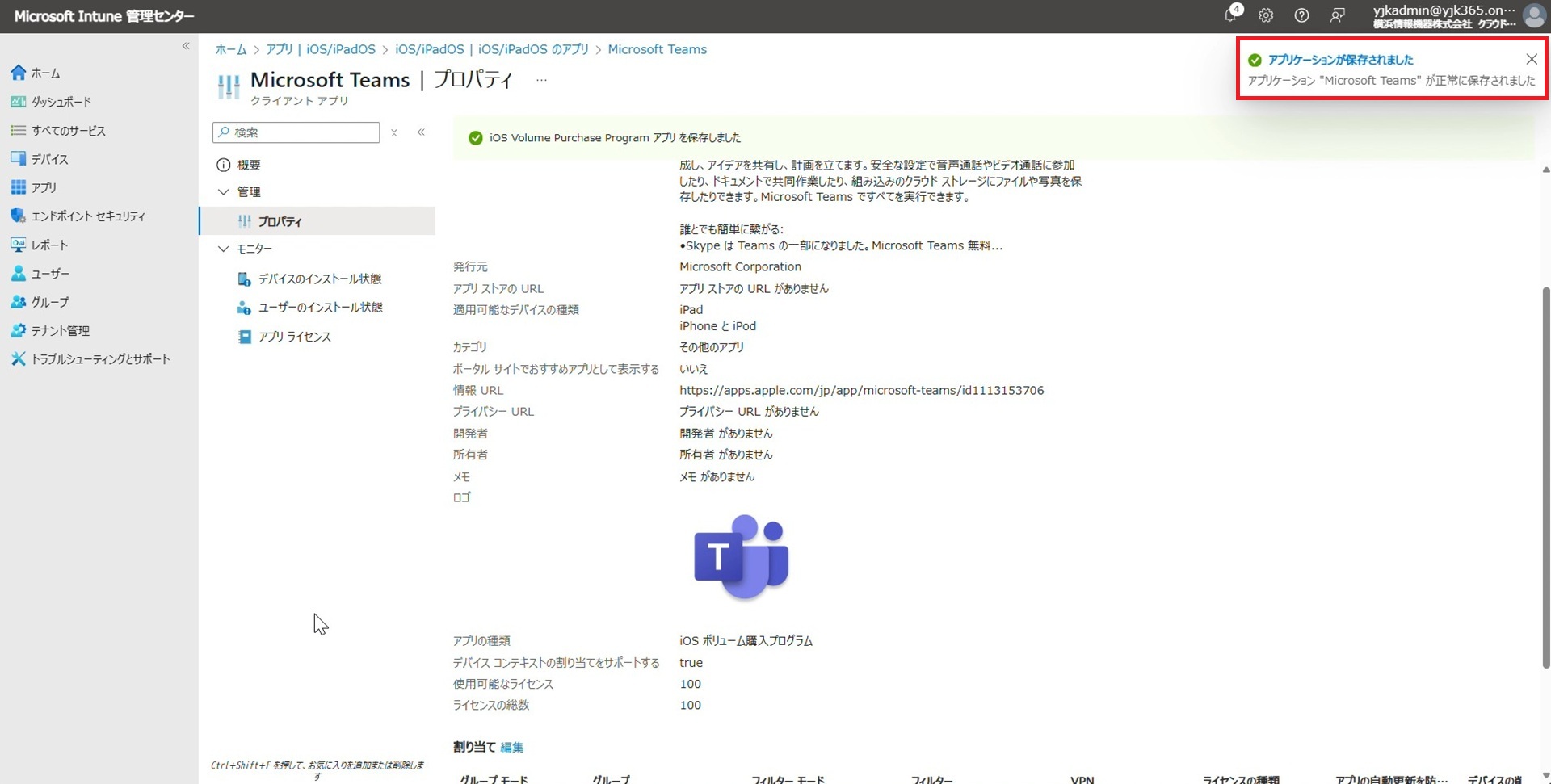Select 概要 in the resource menu
The image size is (1551, 784).
coord(248,166)
